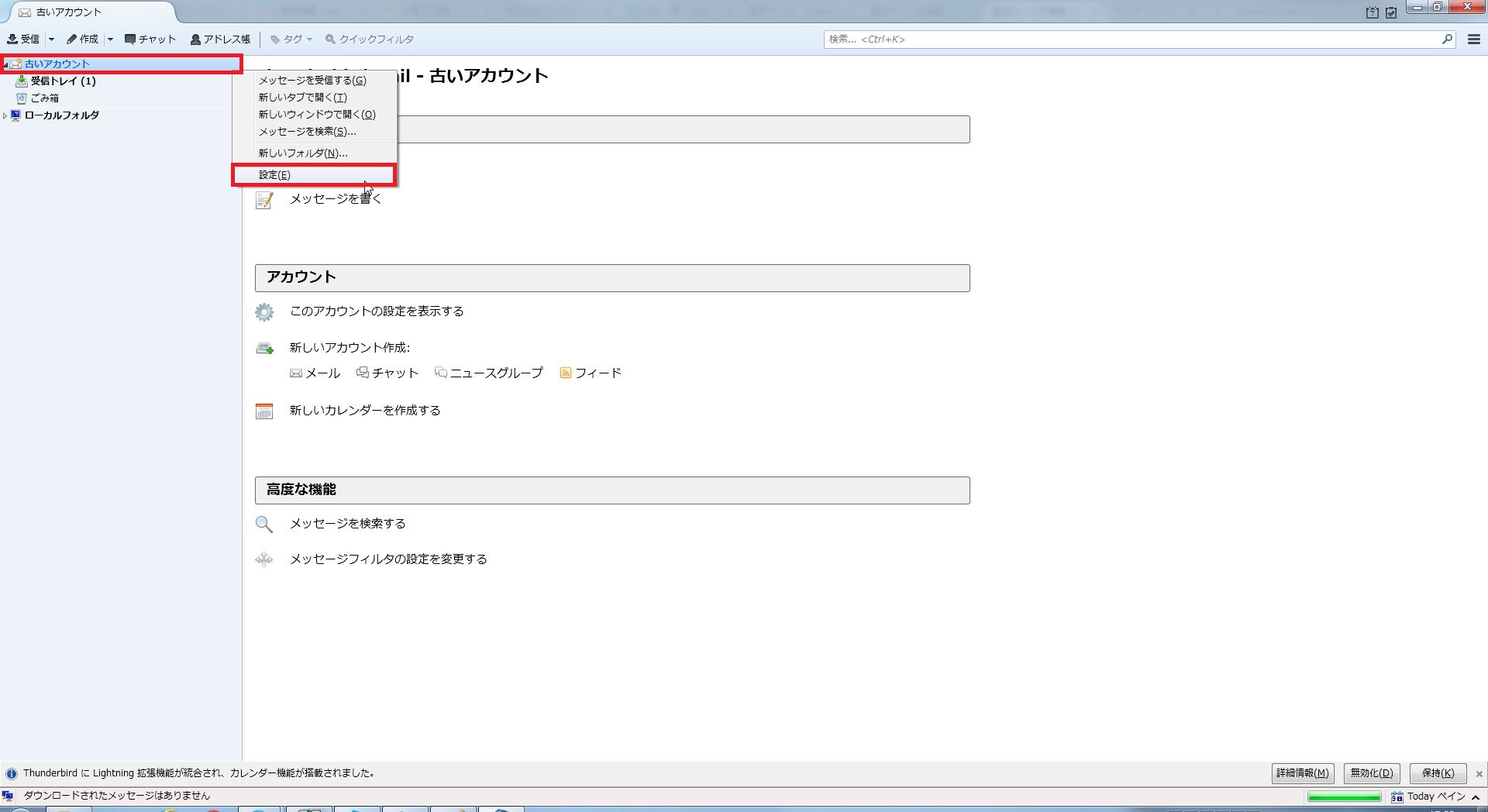This screenshot has height=812, width=1488.
Task: Click the ニュースグループ icon
Action: pos(441,373)
